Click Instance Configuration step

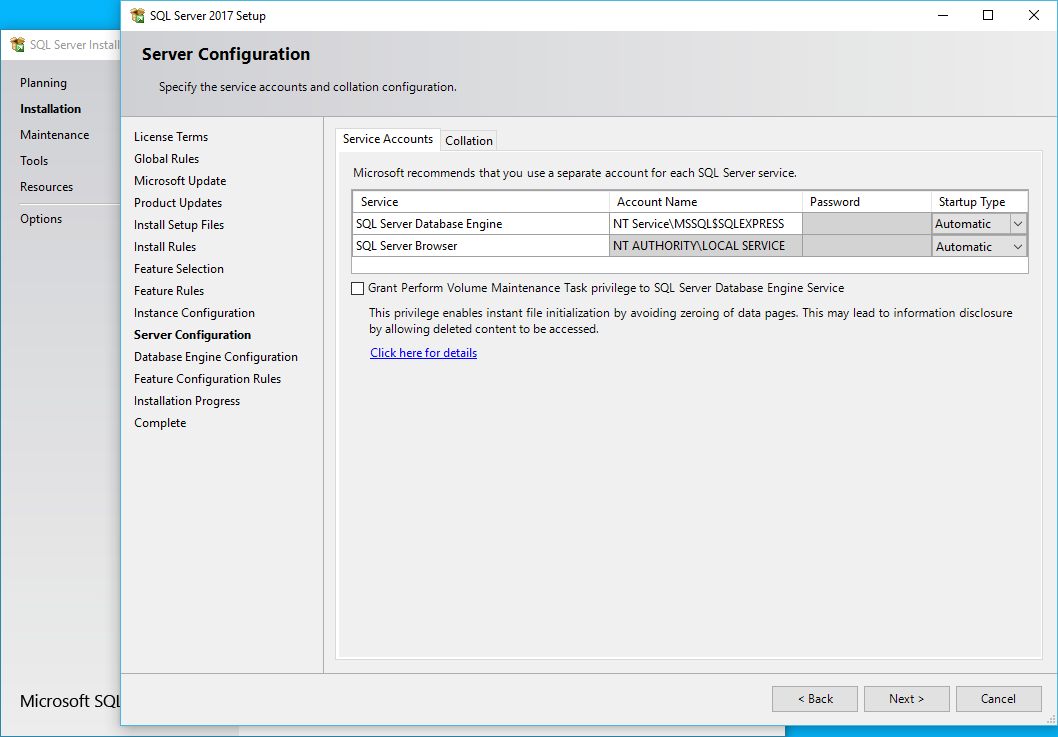coord(194,313)
